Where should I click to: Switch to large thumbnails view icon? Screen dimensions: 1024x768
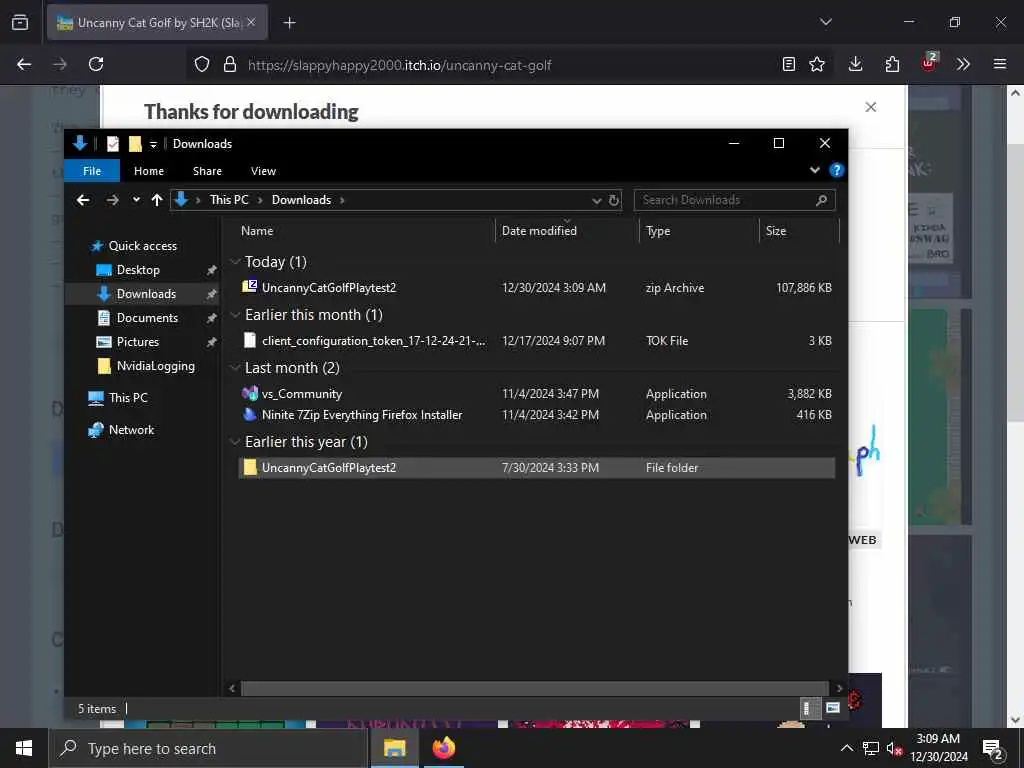click(x=833, y=708)
